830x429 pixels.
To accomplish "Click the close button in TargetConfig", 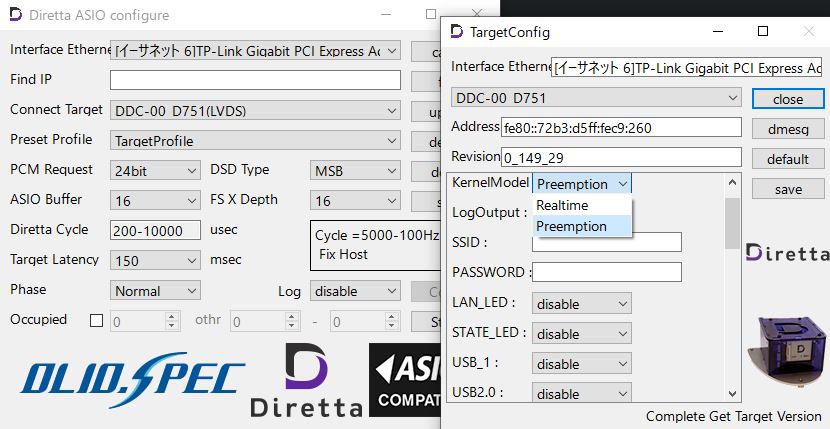I will [x=788, y=99].
